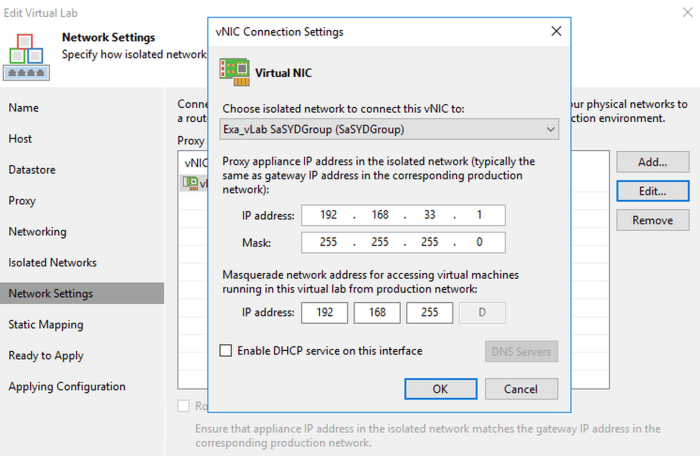Toggle the disabled checkbox below the vNIC list
700x456 pixels.
click(x=183, y=406)
